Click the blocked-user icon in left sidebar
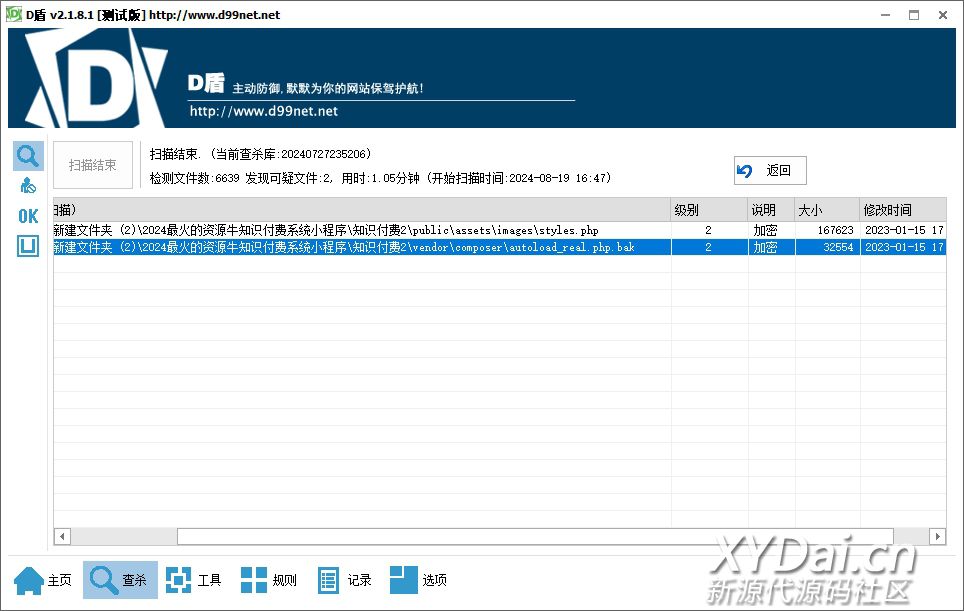 28,186
